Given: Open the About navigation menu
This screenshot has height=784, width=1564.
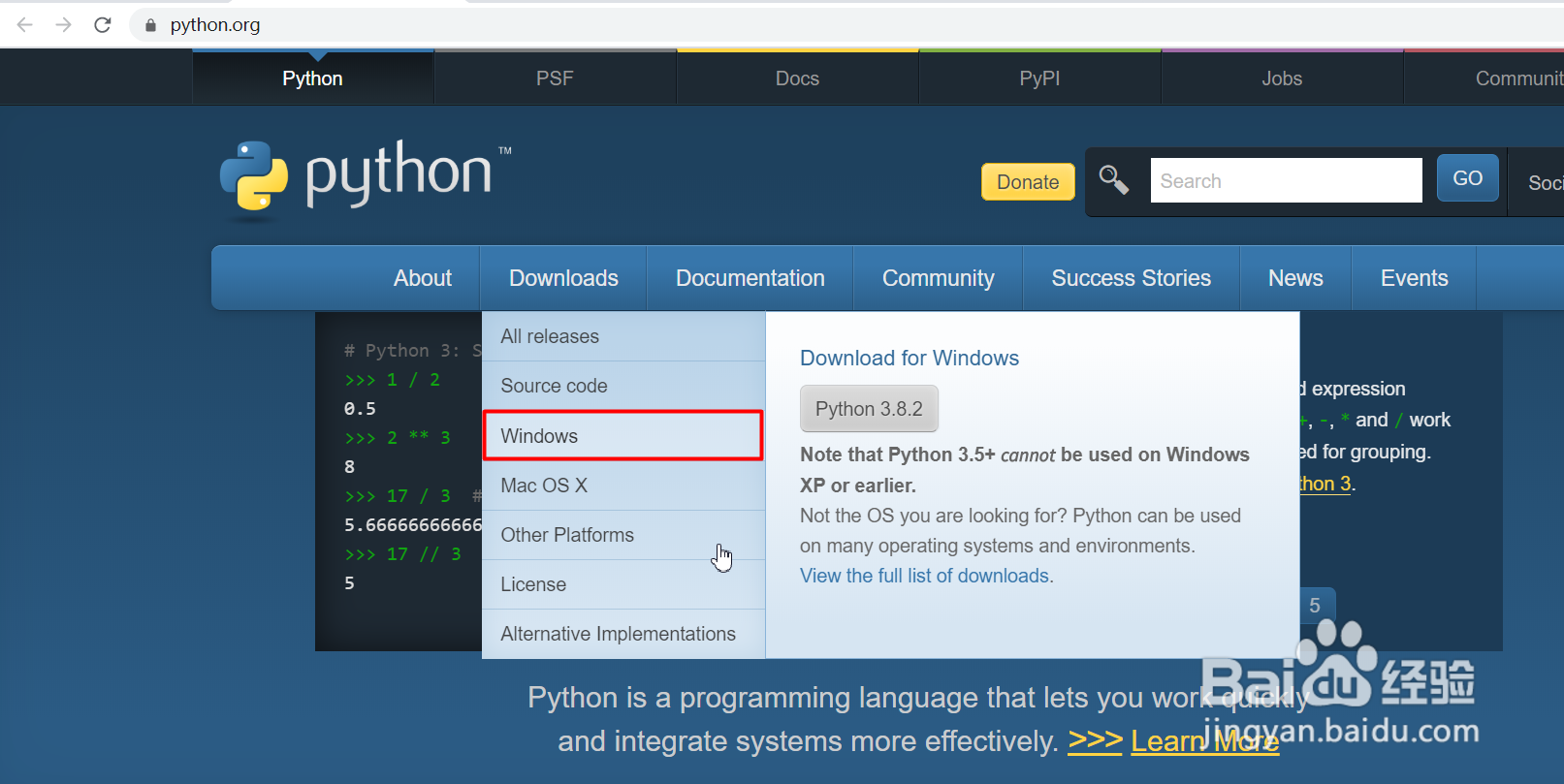Looking at the screenshot, I should 423,278.
